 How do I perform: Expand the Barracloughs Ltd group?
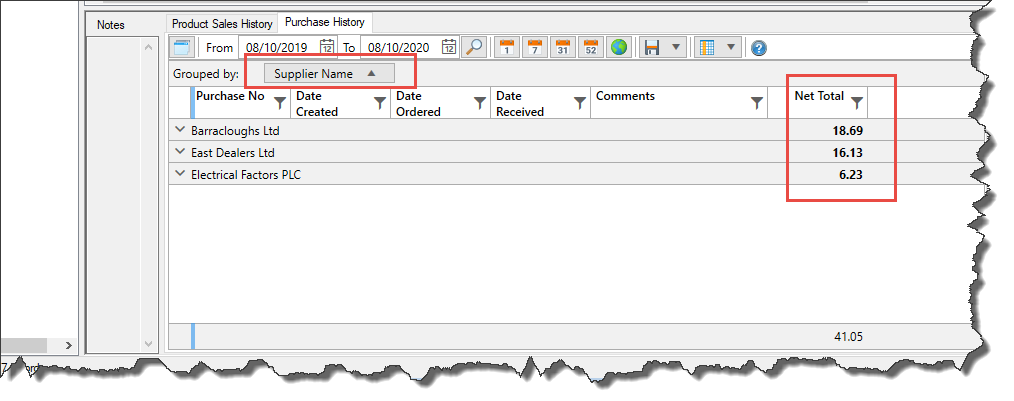point(180,130)
